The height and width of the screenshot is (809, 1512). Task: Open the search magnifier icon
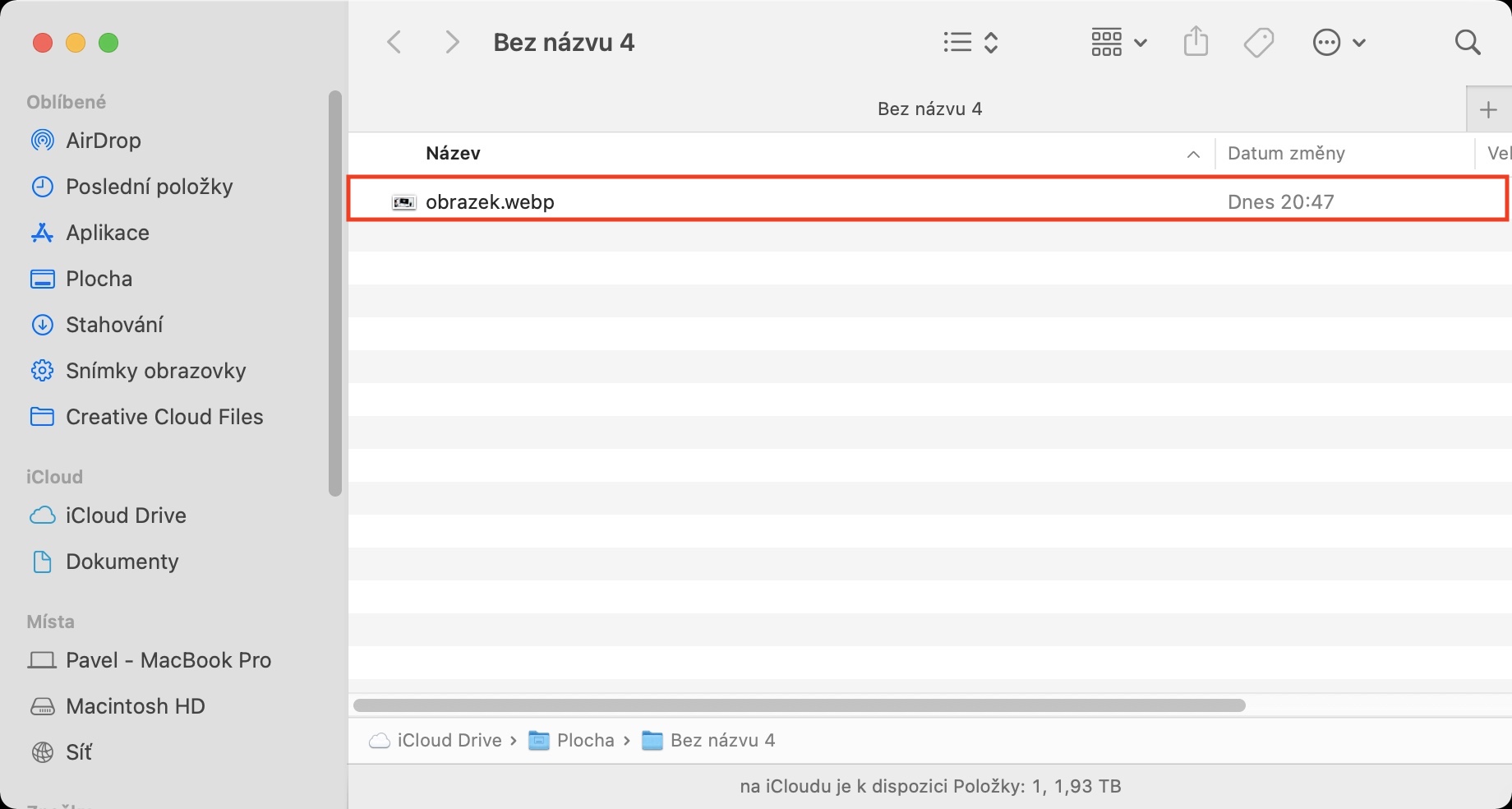pos(1467,42)
